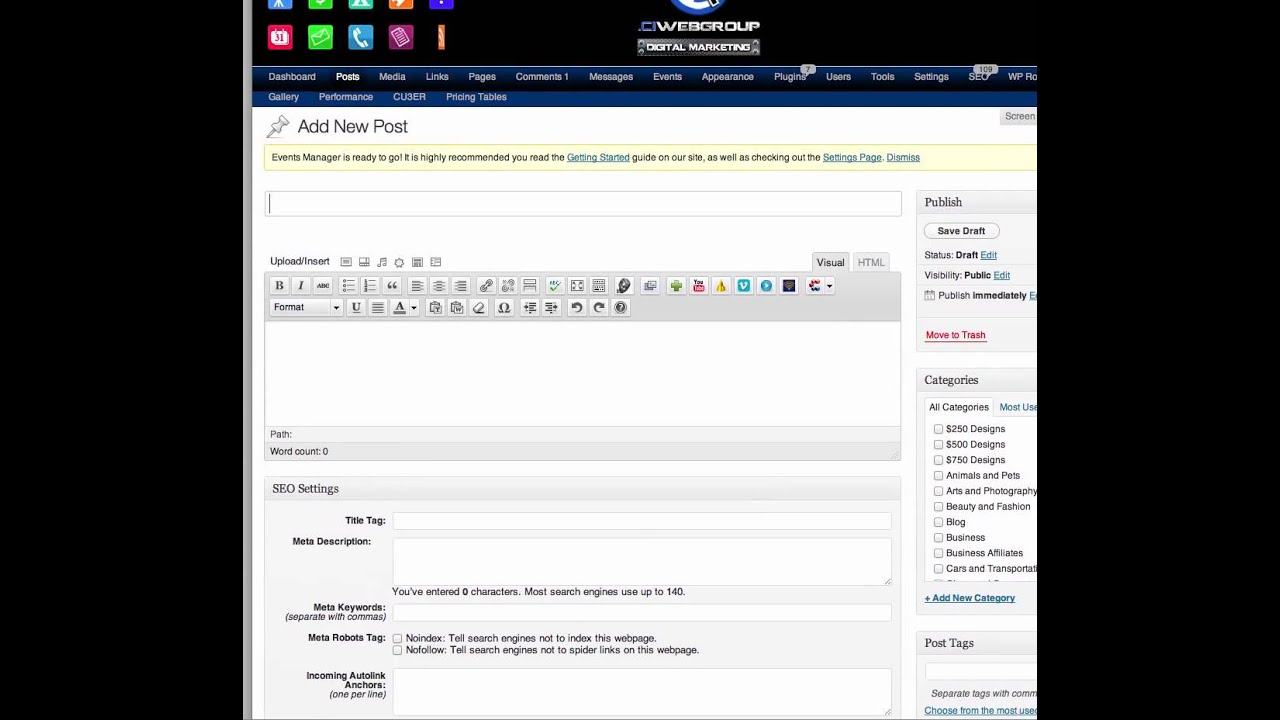Tick the Blog category checkbox
Viewport: 1280px width, 720px height.
point(938,522)
